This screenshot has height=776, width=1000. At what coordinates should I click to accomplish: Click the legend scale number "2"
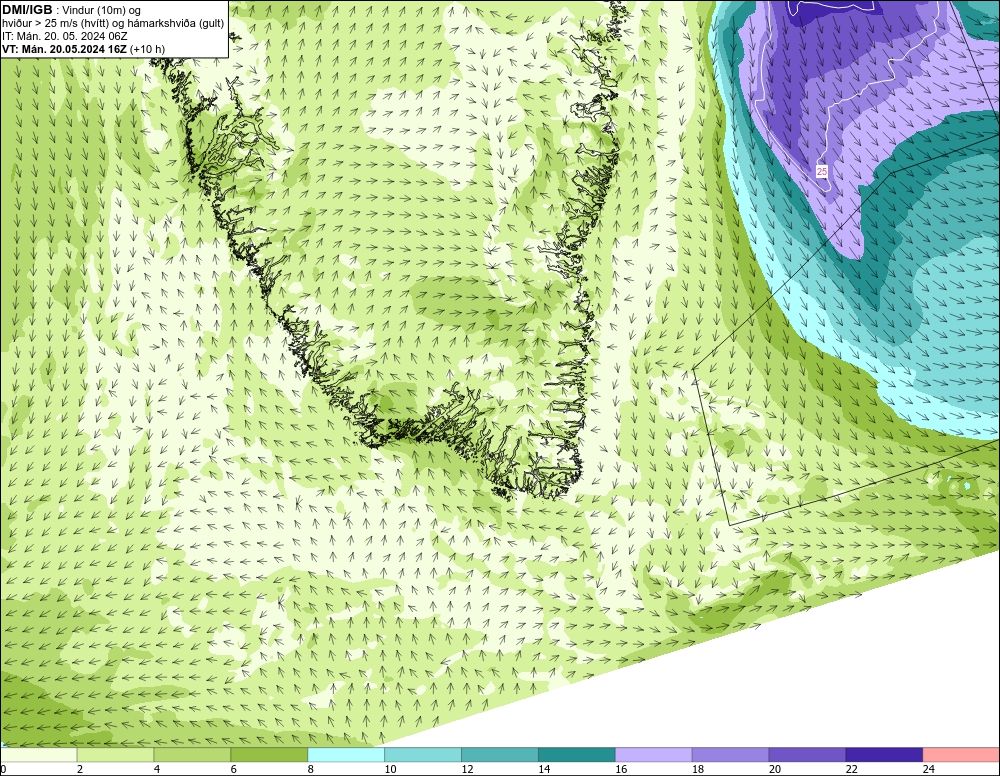[x=80, y=769]
